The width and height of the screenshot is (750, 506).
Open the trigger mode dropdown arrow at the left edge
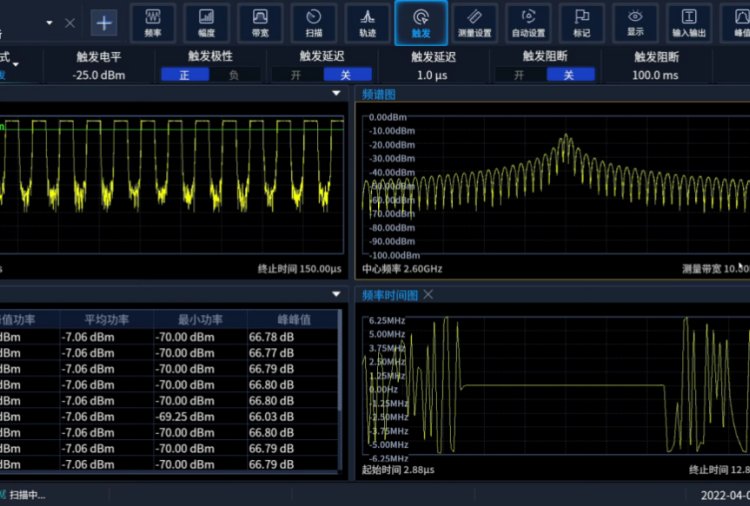coord(16,64)
